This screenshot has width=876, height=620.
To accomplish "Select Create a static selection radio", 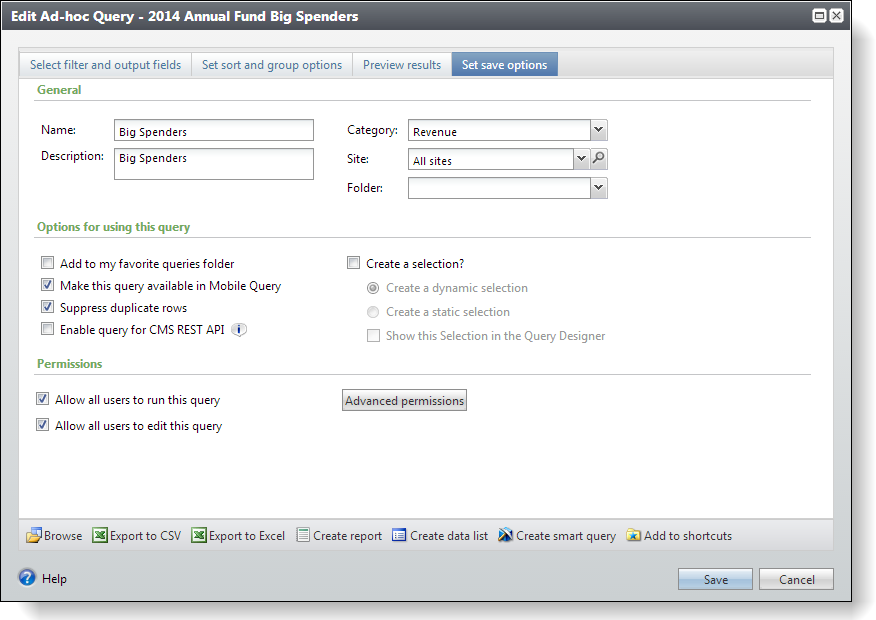I will pyautogui.click(x=373, y=312).
